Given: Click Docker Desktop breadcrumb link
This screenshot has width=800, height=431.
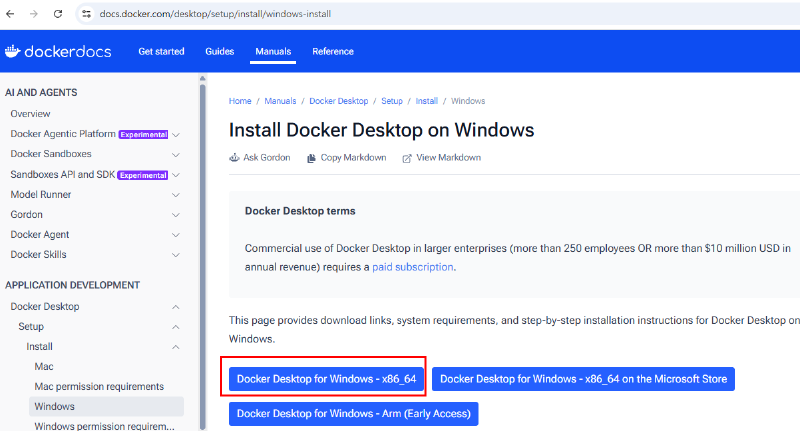Looking at the screenshot, I should (x=338, y=101).
